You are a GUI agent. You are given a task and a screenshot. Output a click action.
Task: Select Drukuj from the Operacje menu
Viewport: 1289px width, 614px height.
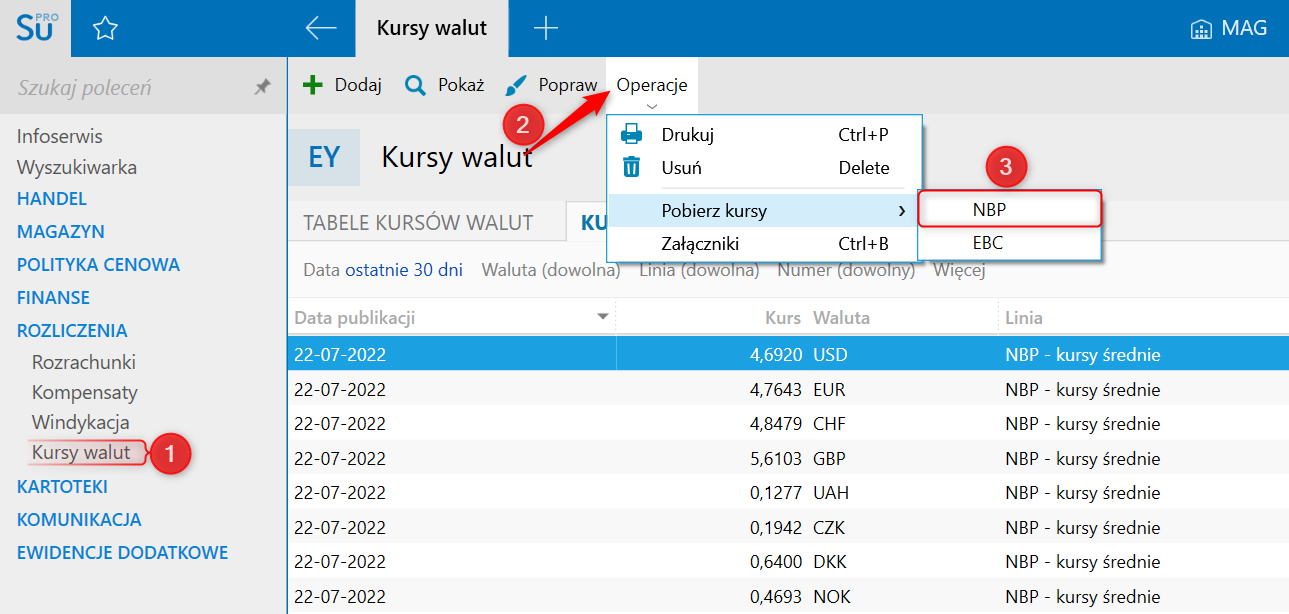point(764,134)
